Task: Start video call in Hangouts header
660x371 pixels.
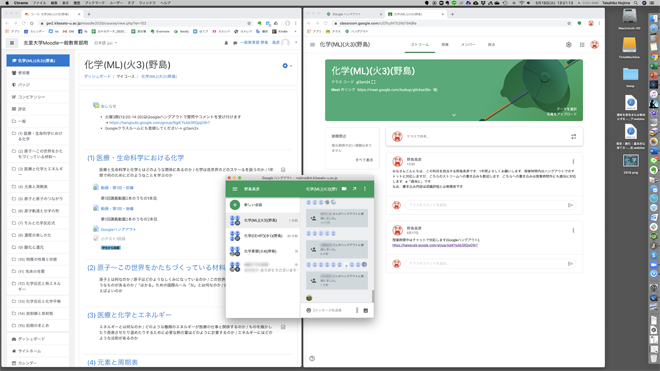Action: [344, 189]
